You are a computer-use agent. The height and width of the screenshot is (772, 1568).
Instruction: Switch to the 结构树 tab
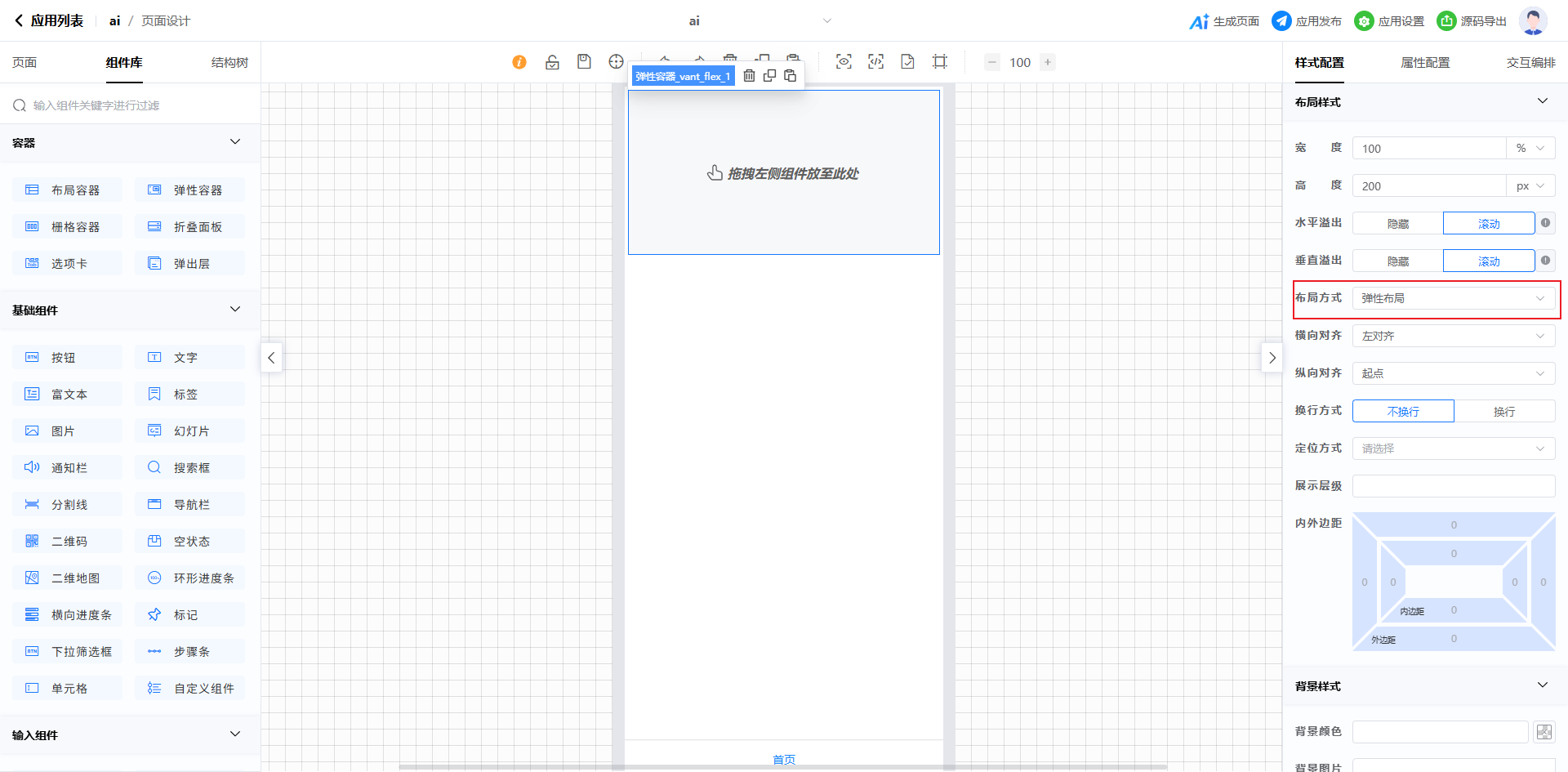click(x=229, y=63)
